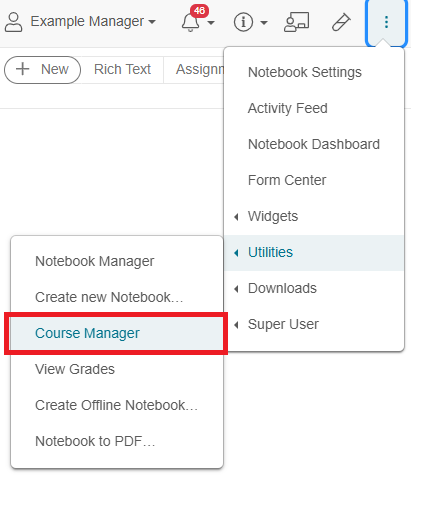
Task: Expand the Widgets submenu arrow
Action: click(x=236, y=217)
